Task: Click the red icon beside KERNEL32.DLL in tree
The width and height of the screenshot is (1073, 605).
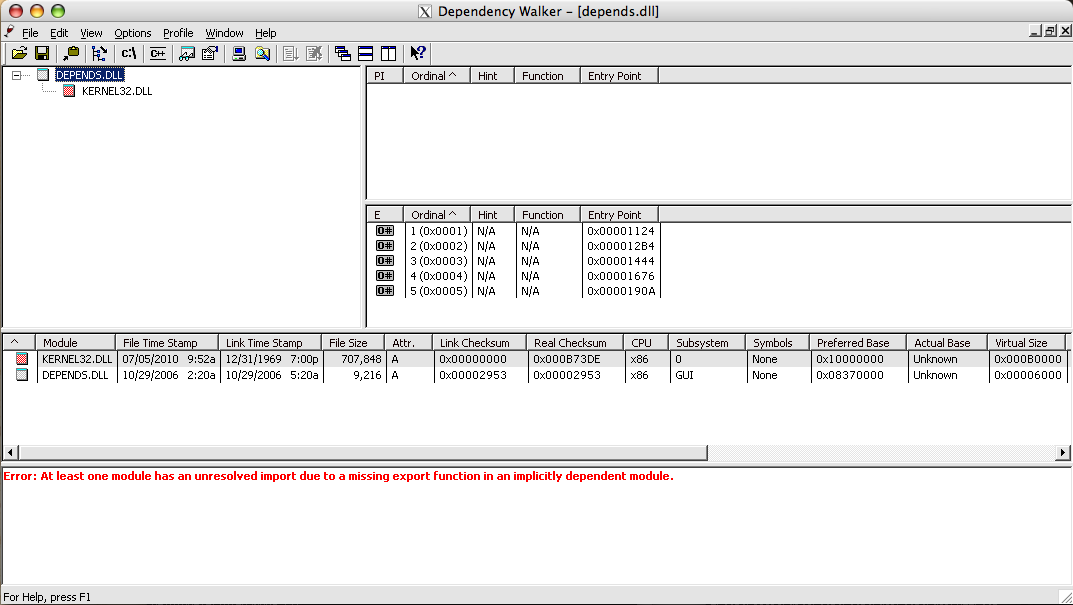Action: tap(69, 90)
